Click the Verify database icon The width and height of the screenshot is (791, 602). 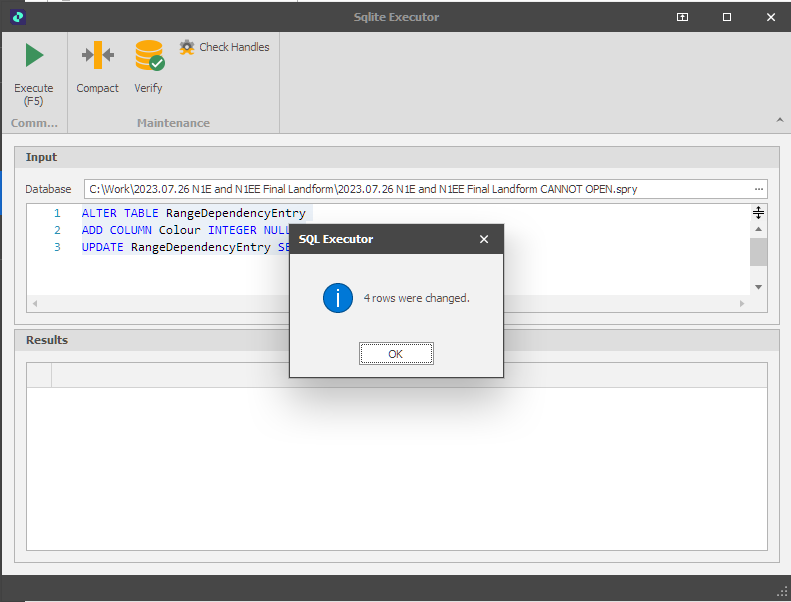[149, 56]
